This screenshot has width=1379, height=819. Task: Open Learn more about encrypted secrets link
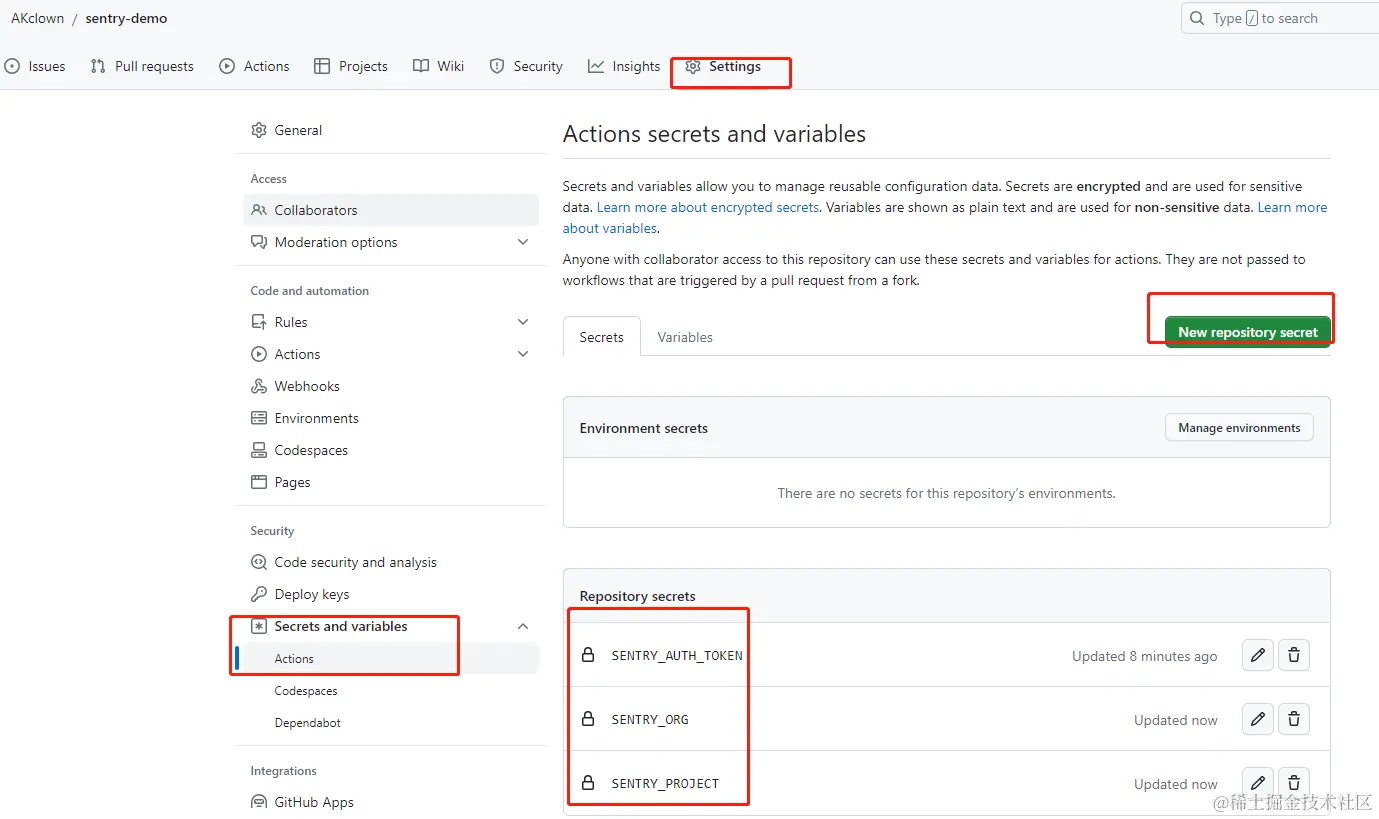[x=708, y=207]
